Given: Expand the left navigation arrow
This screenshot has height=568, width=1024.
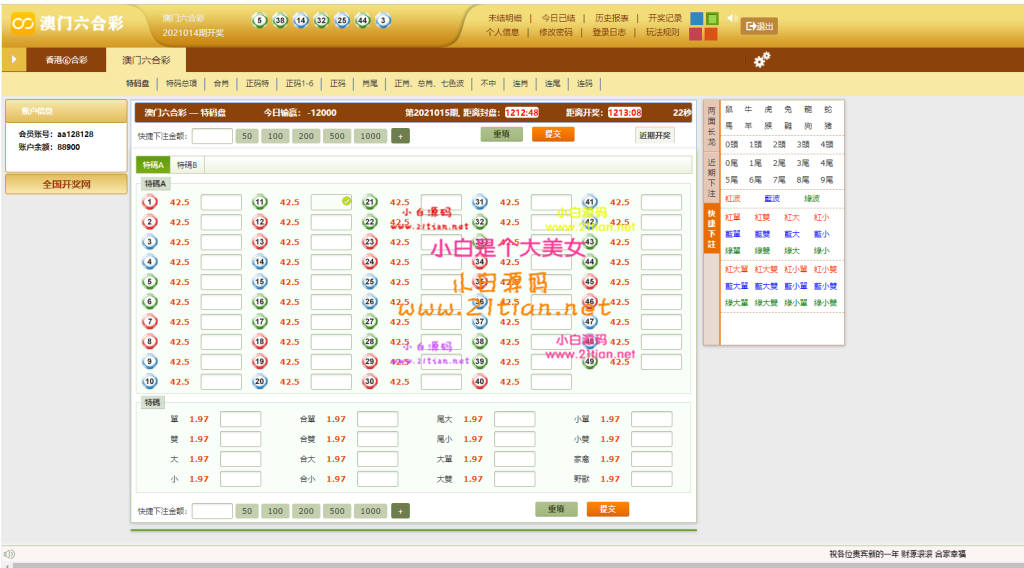Looking at the screenshot, I should (x=13, y=60).
